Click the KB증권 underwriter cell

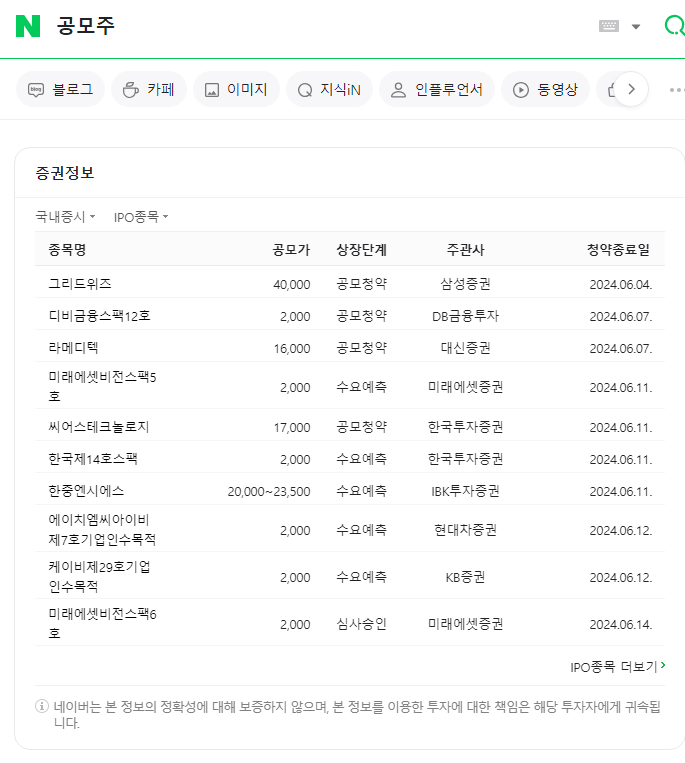466,577
